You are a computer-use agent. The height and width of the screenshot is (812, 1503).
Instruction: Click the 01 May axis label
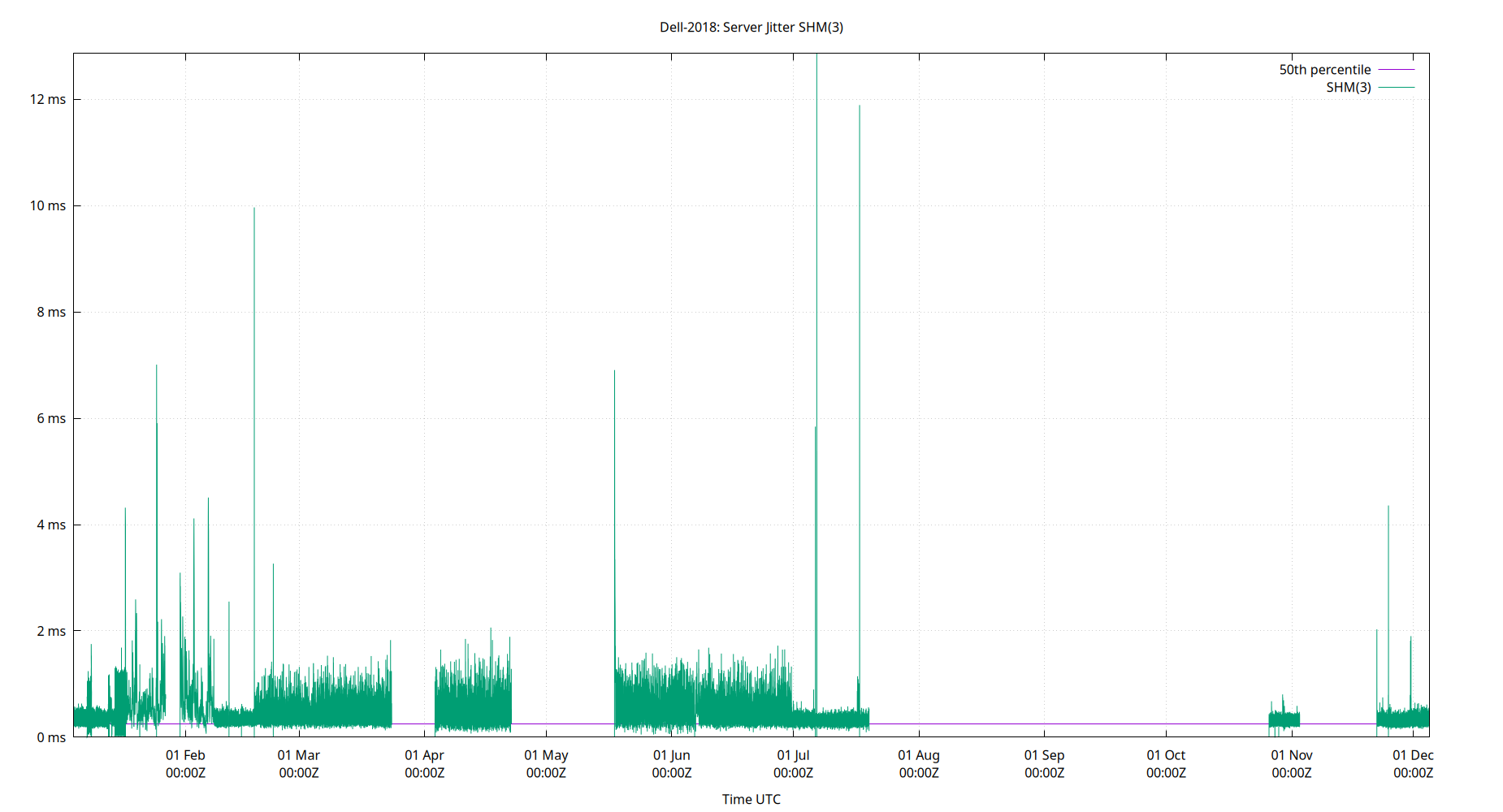548,755
